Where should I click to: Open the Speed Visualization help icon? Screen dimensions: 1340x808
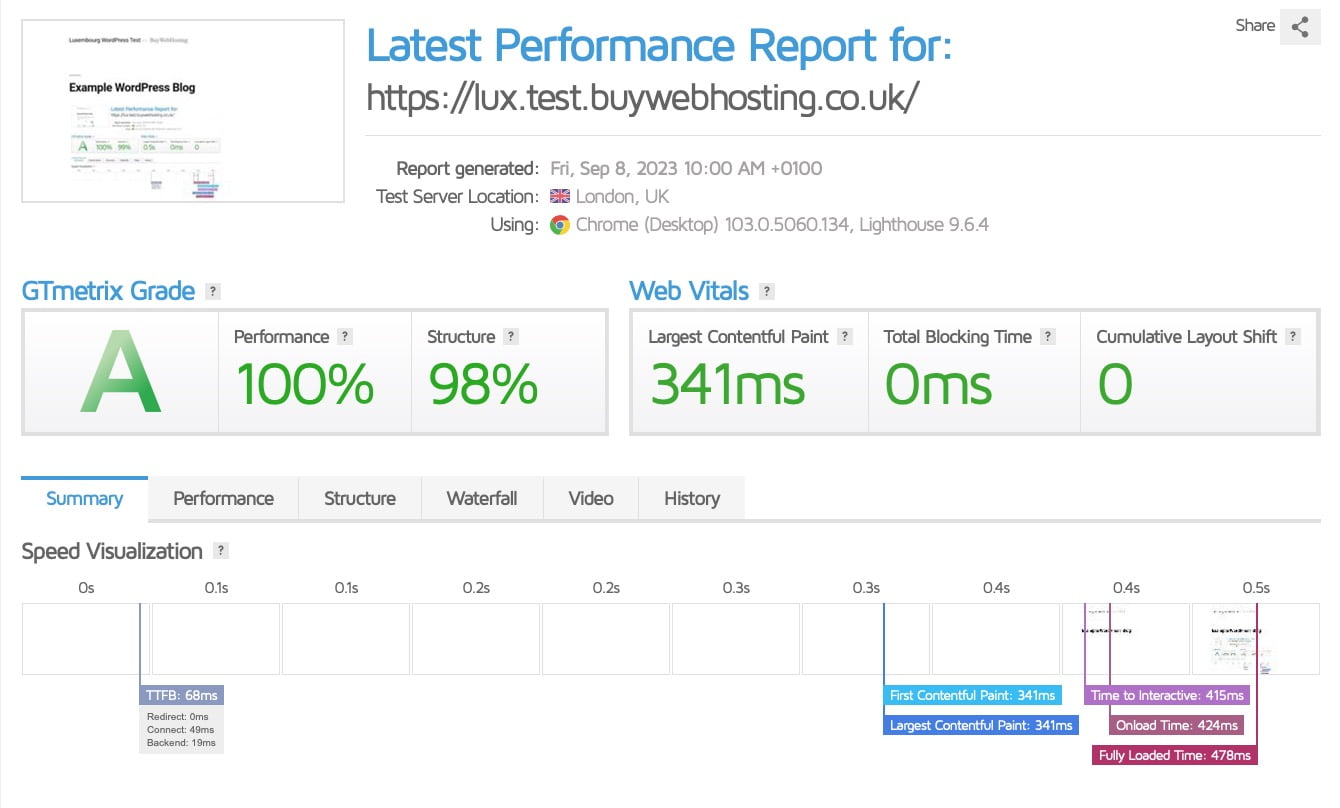point(219,550)
